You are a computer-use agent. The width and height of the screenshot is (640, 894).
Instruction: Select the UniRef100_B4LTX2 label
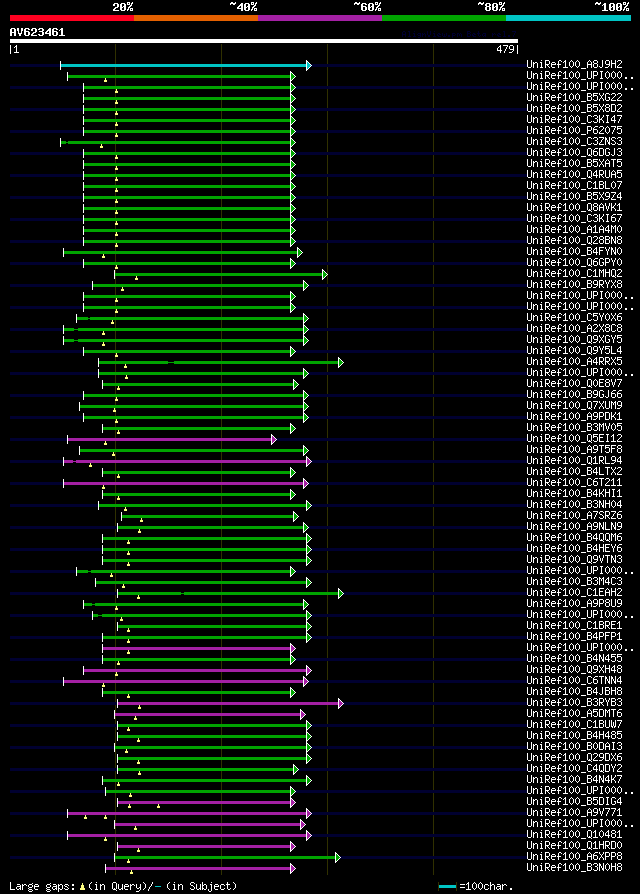point(574,472)
